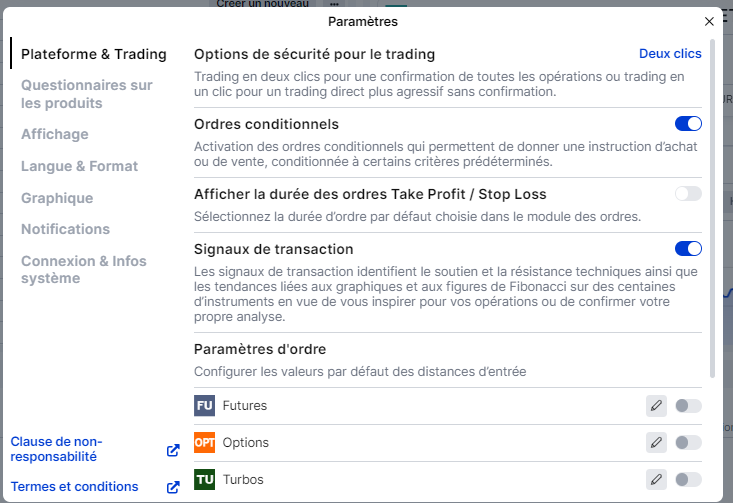Open the Clause de non-responsabilité link
The width and height of the screenshot is (733, 503).
[56, 449]
